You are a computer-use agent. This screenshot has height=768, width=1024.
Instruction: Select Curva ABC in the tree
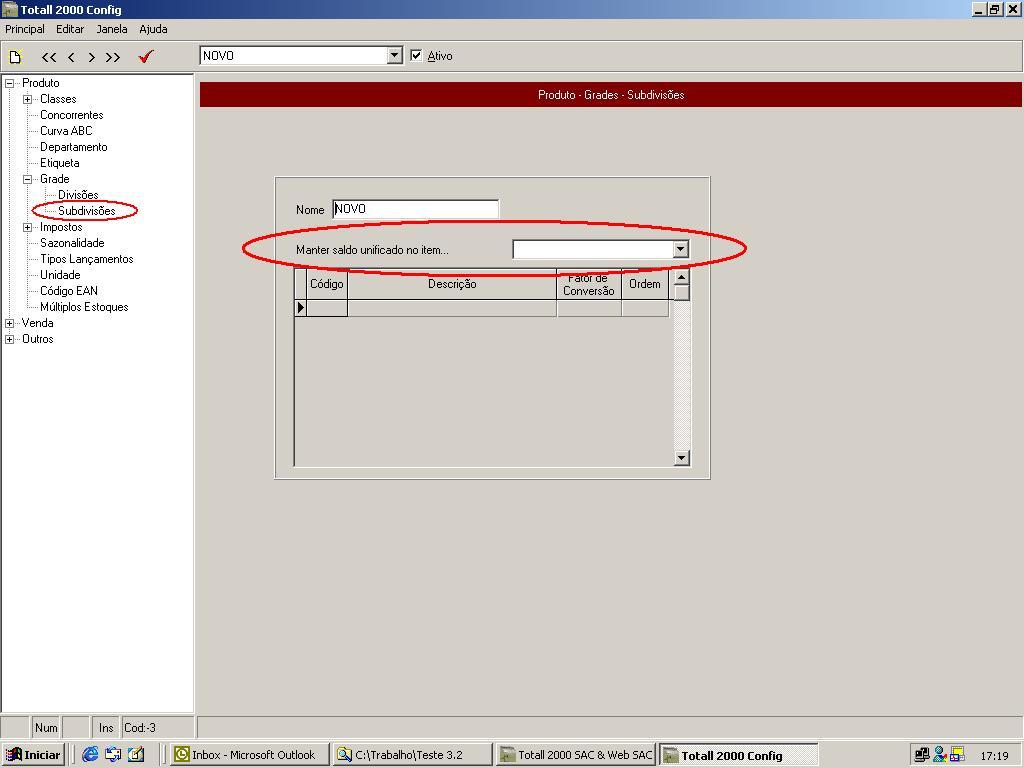click(x=66, y=131)
